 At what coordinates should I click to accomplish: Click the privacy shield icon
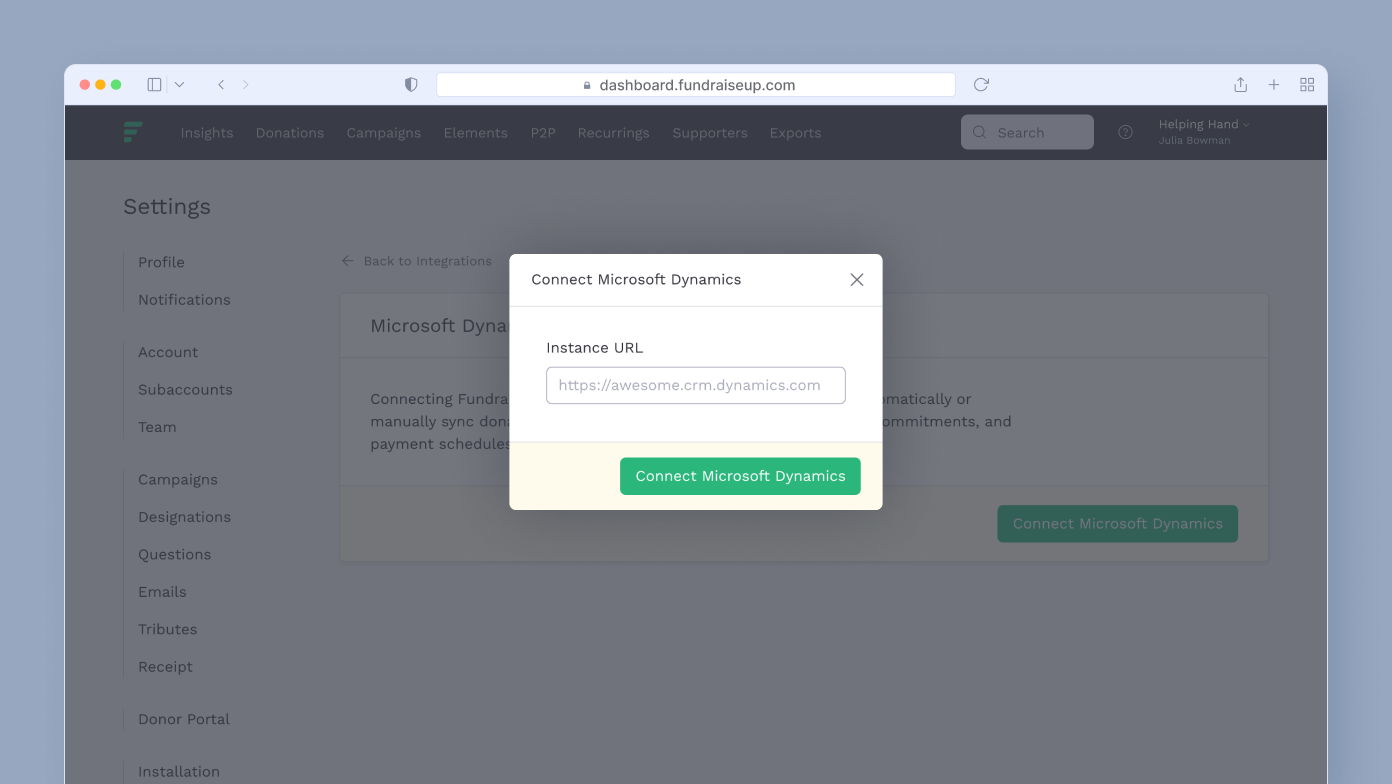coord(411,85)
